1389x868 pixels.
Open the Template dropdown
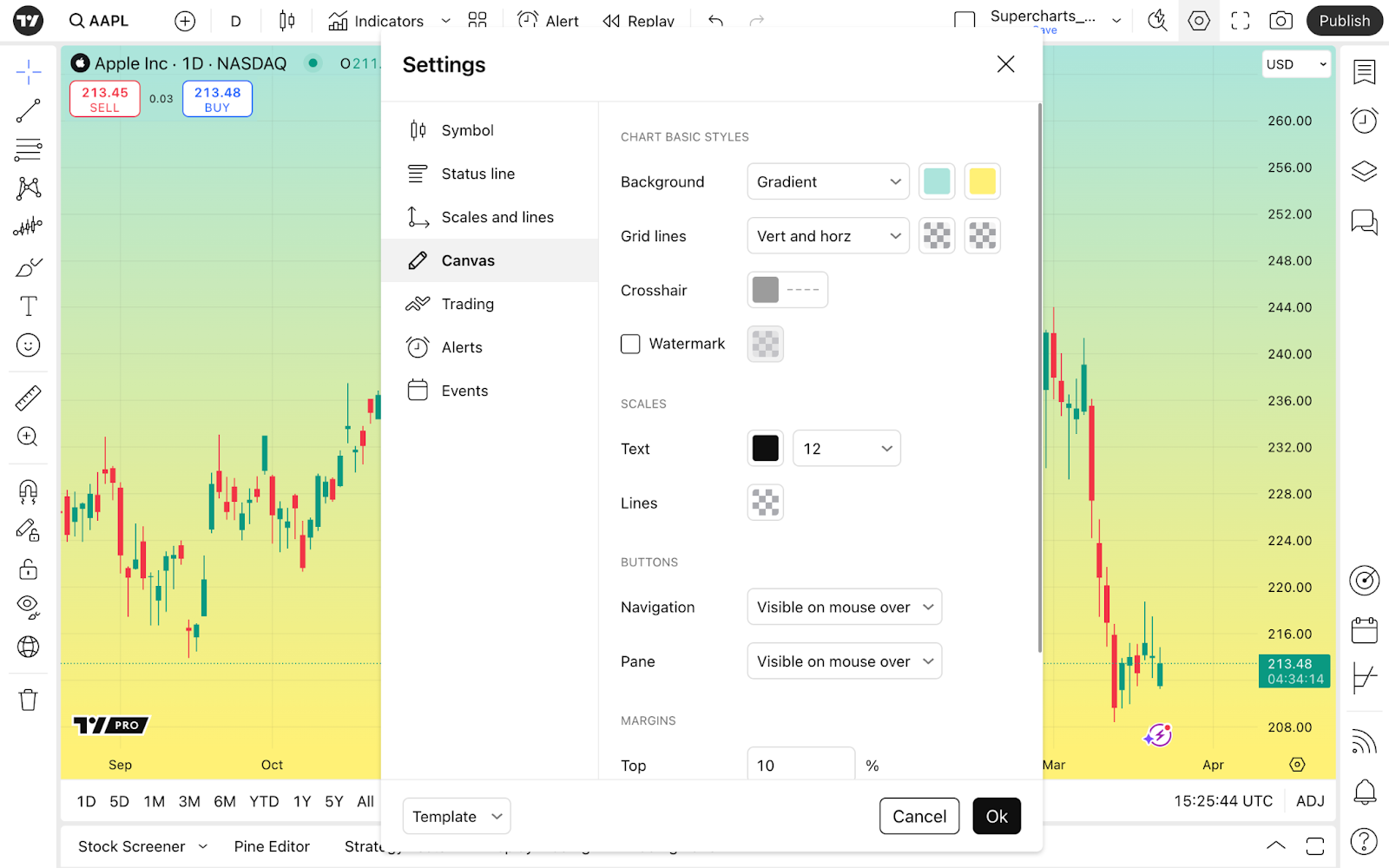(x=457, y=816)
